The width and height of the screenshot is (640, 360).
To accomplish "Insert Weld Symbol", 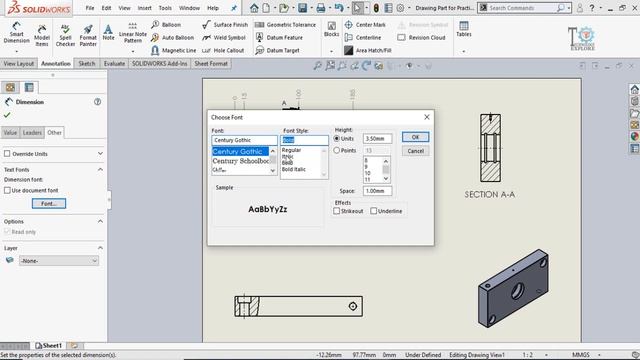I will (x=224, y=38).
